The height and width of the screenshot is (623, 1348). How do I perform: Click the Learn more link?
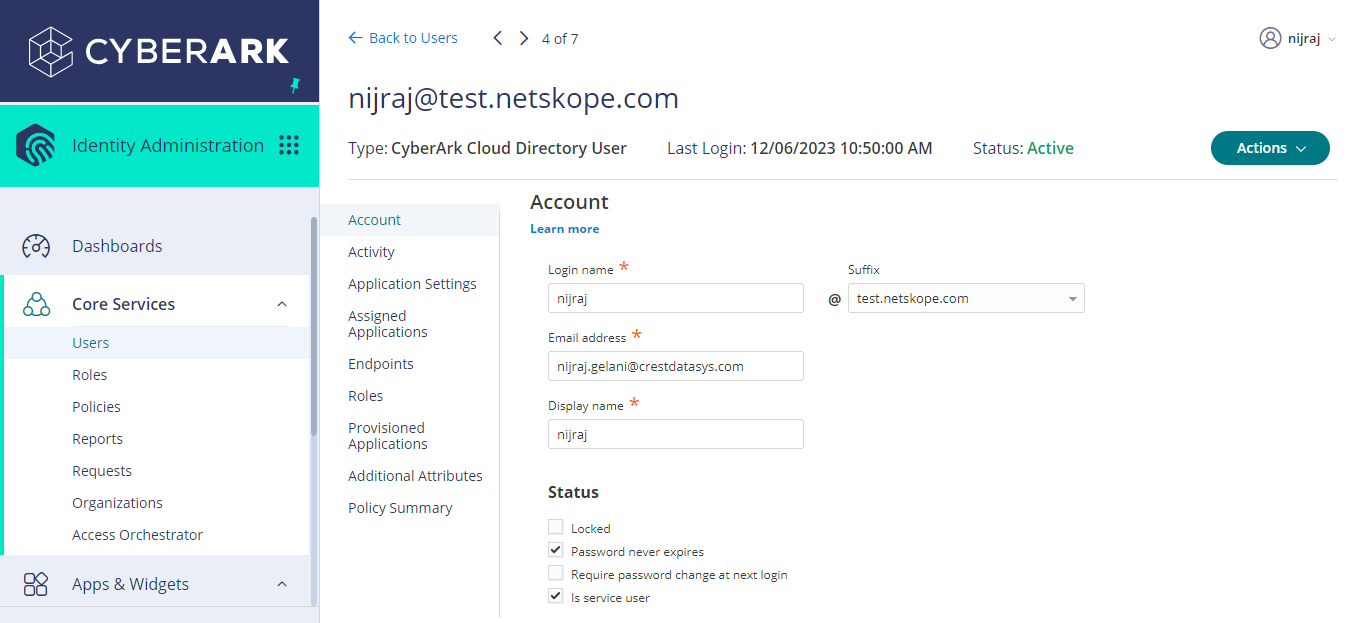[x=565, y=229]
